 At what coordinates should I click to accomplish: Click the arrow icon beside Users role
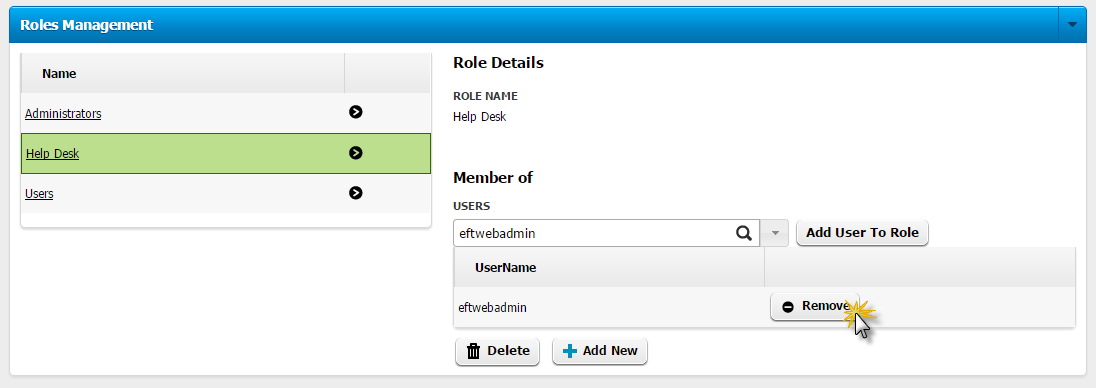(x=356, y=192)
